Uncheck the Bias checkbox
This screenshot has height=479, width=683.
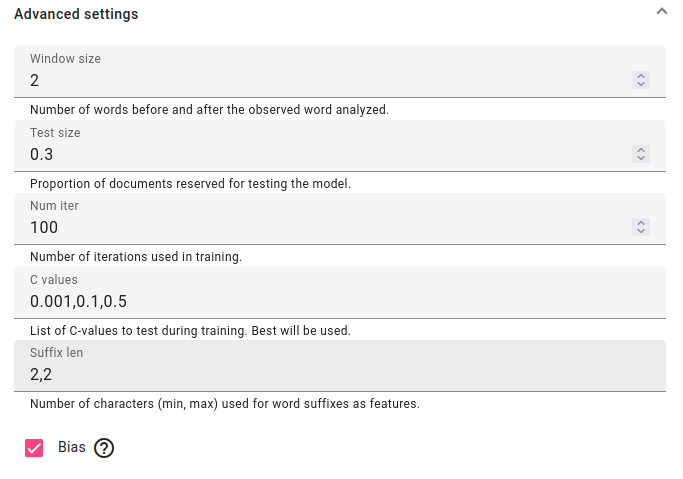pos(34,448)
